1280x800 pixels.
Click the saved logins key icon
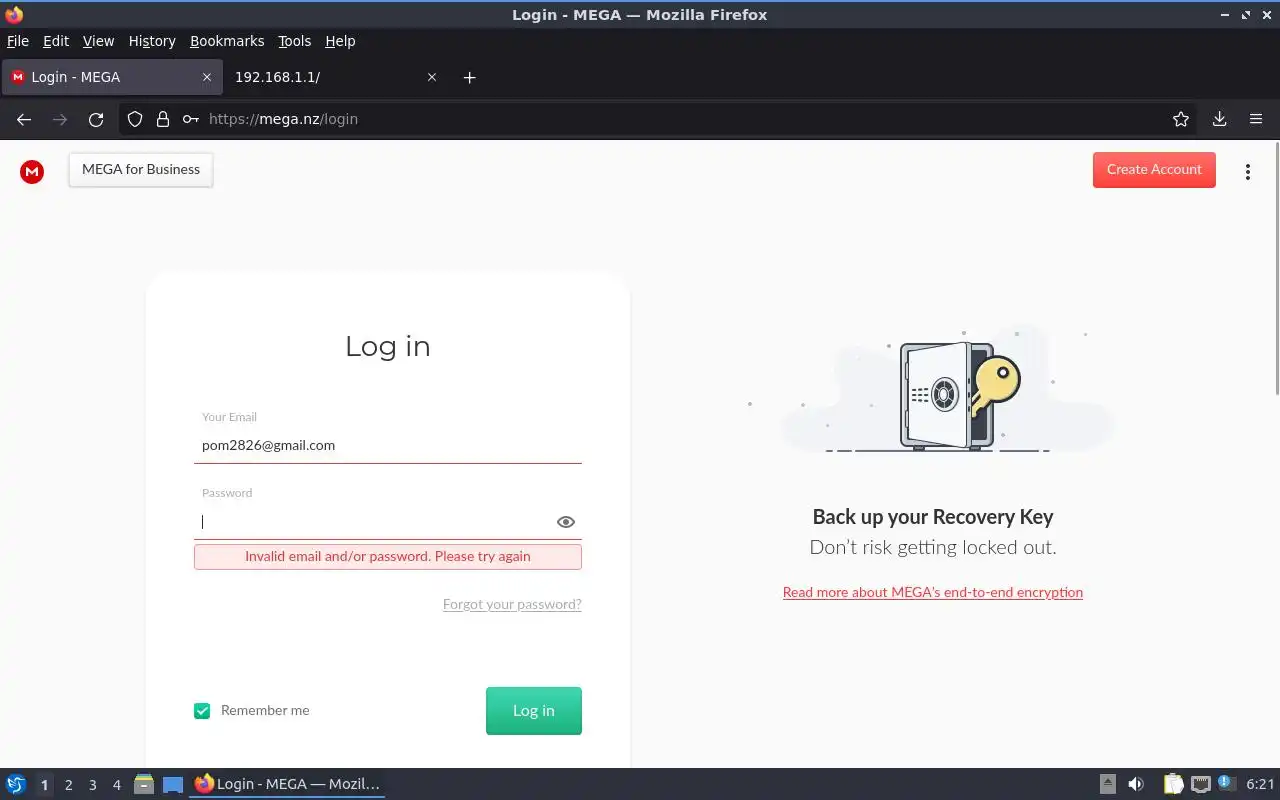[x=190, y=119]
